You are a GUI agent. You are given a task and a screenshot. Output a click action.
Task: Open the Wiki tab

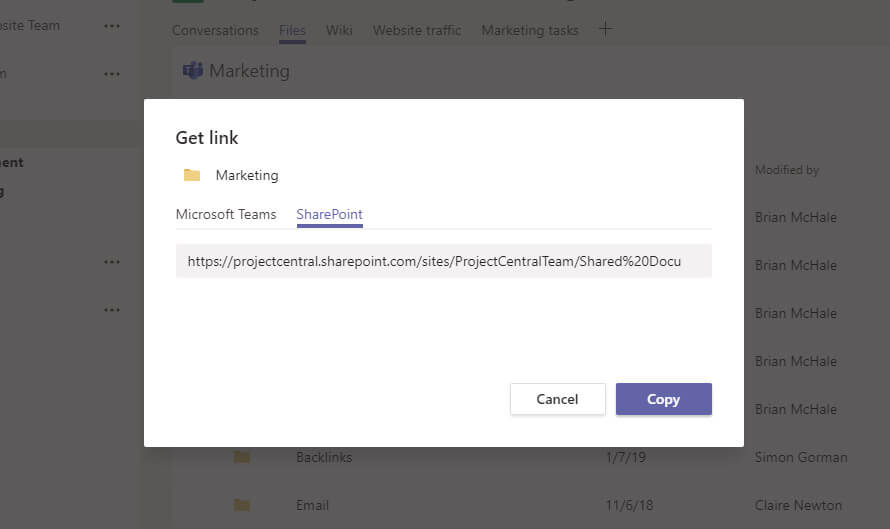[339, 30]
